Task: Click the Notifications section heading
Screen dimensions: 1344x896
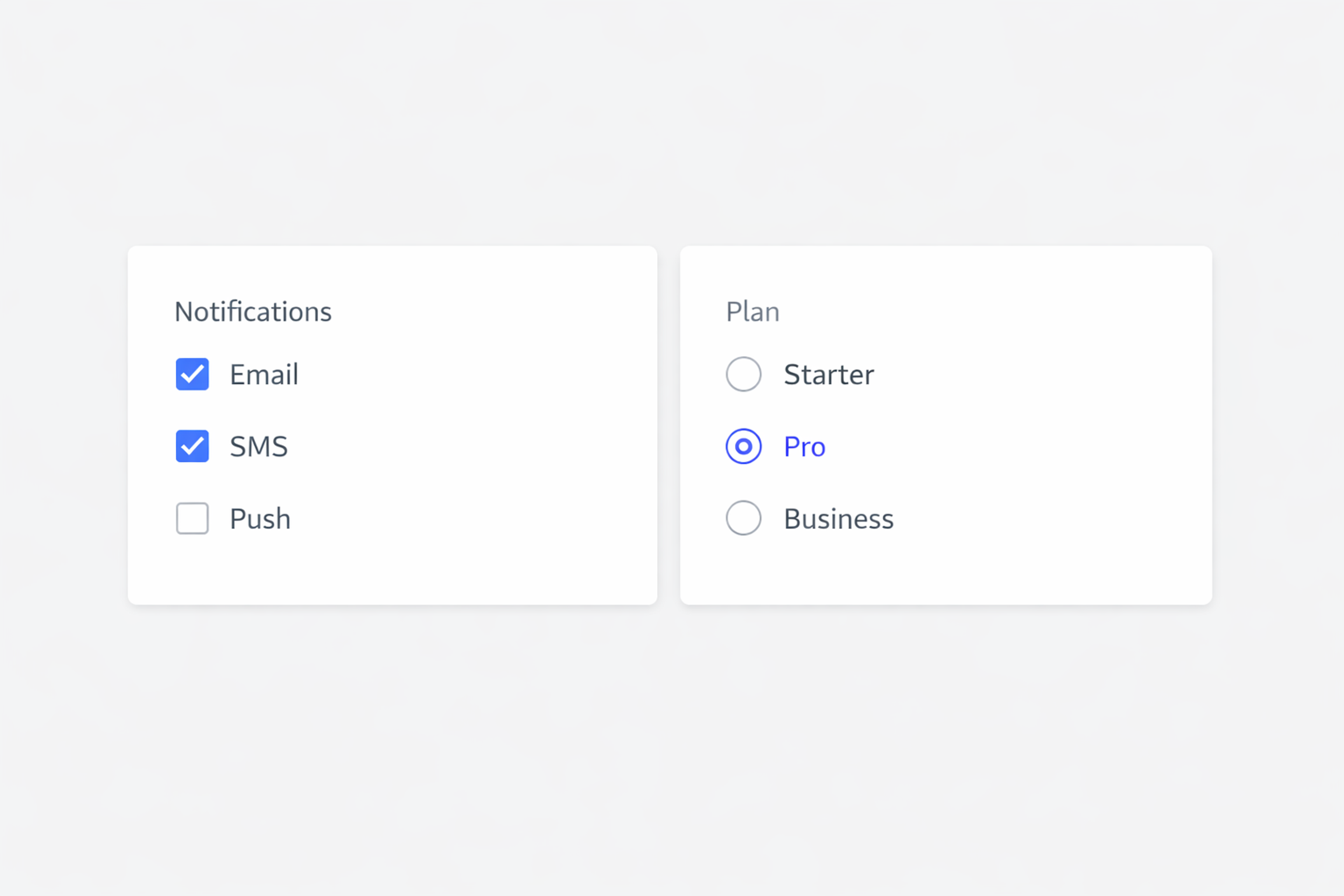Action: pos(253,311)
